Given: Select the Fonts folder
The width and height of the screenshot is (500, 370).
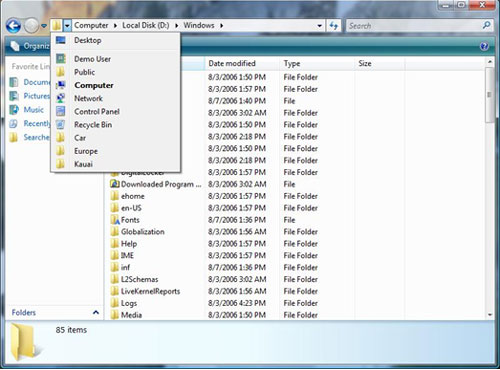Looking at the screenshot, I should pyautogui.click(x=125, y=220).
